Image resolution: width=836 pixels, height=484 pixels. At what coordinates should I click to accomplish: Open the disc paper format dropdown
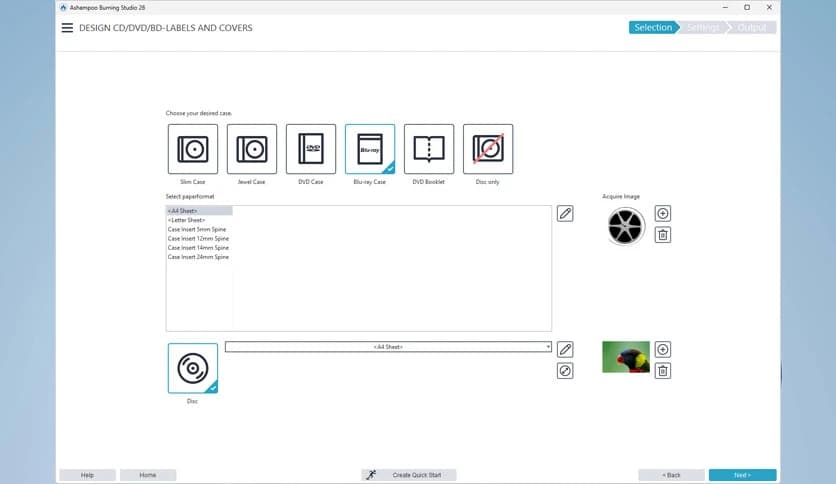click(x=388, y=347)
